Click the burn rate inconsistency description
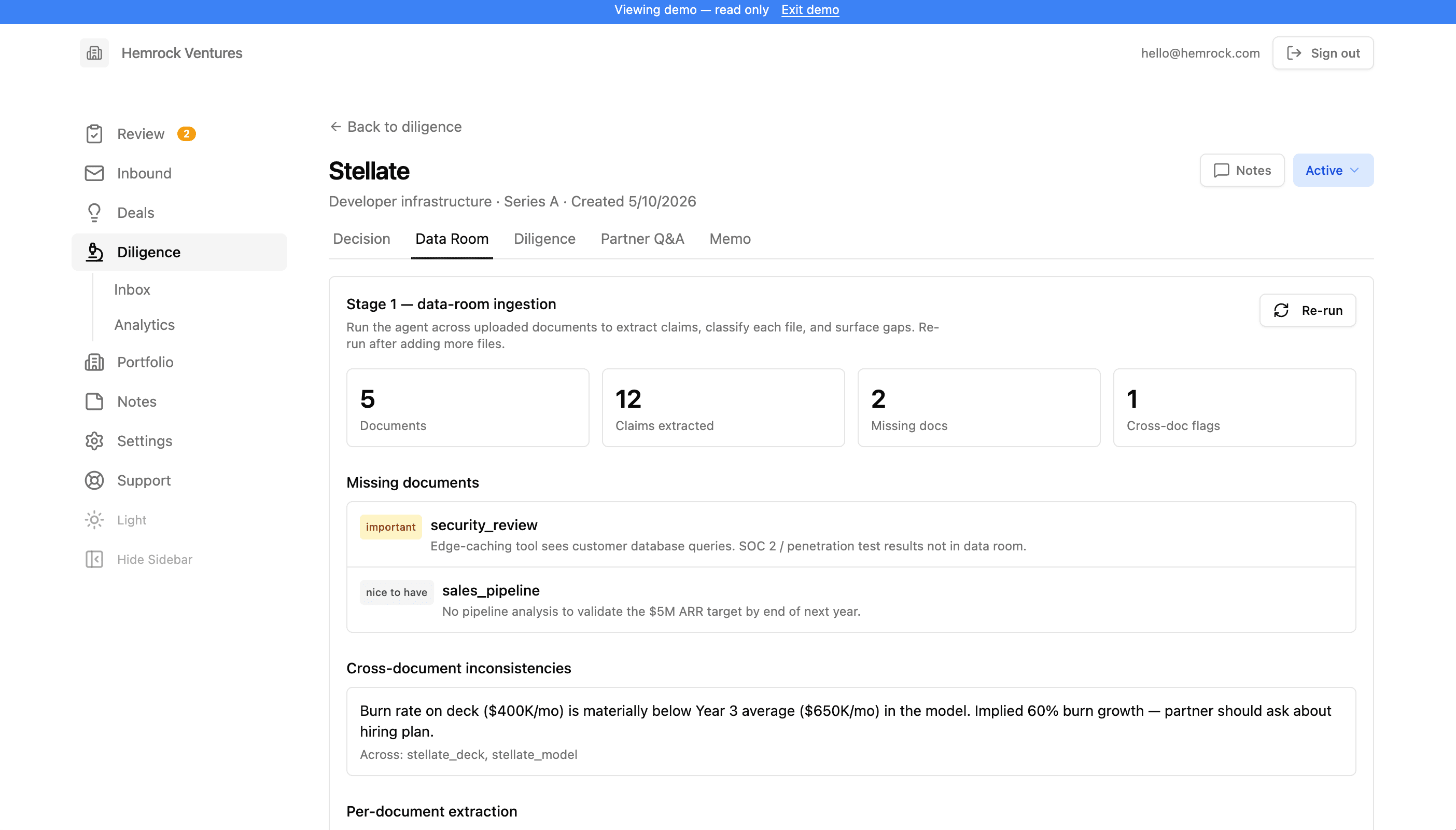1456x830 pixels. coord(845,721)
